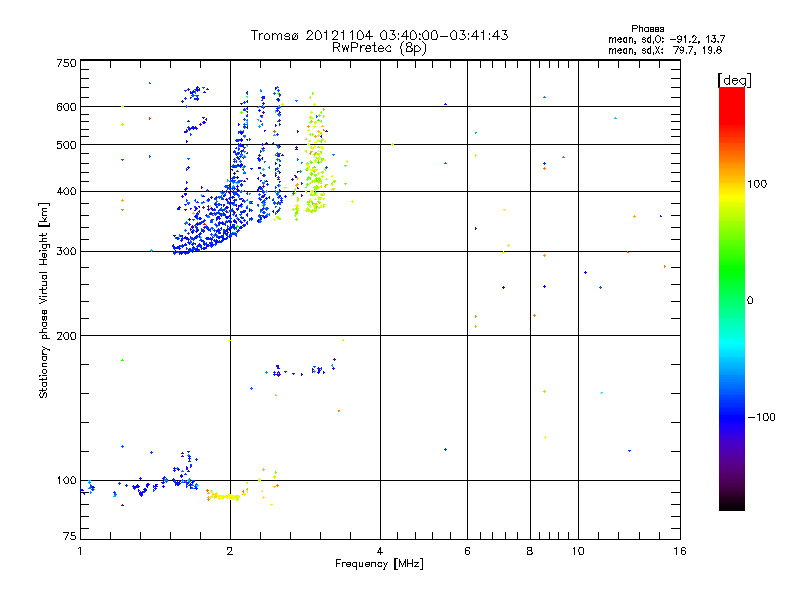Click the 'mean, sd,X: 79.7, 19.8' line
Screen dimensions: 800x600
coord(665,50)
